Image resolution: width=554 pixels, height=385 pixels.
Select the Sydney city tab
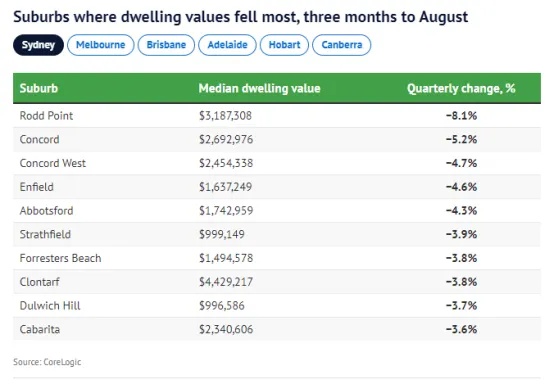click(x=38, y=45)
